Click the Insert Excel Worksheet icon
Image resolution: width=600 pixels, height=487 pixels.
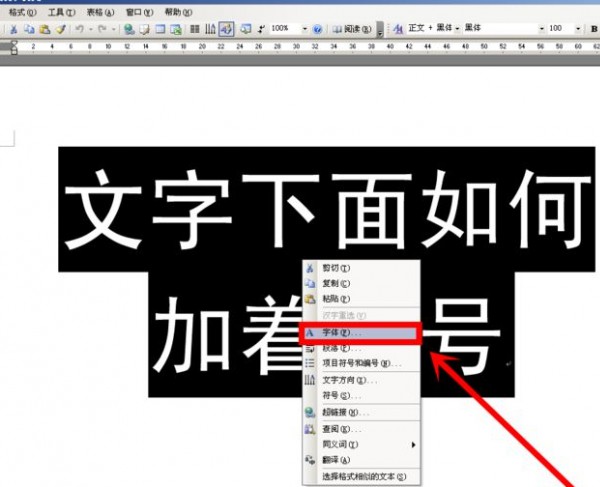tap(176, 29)
